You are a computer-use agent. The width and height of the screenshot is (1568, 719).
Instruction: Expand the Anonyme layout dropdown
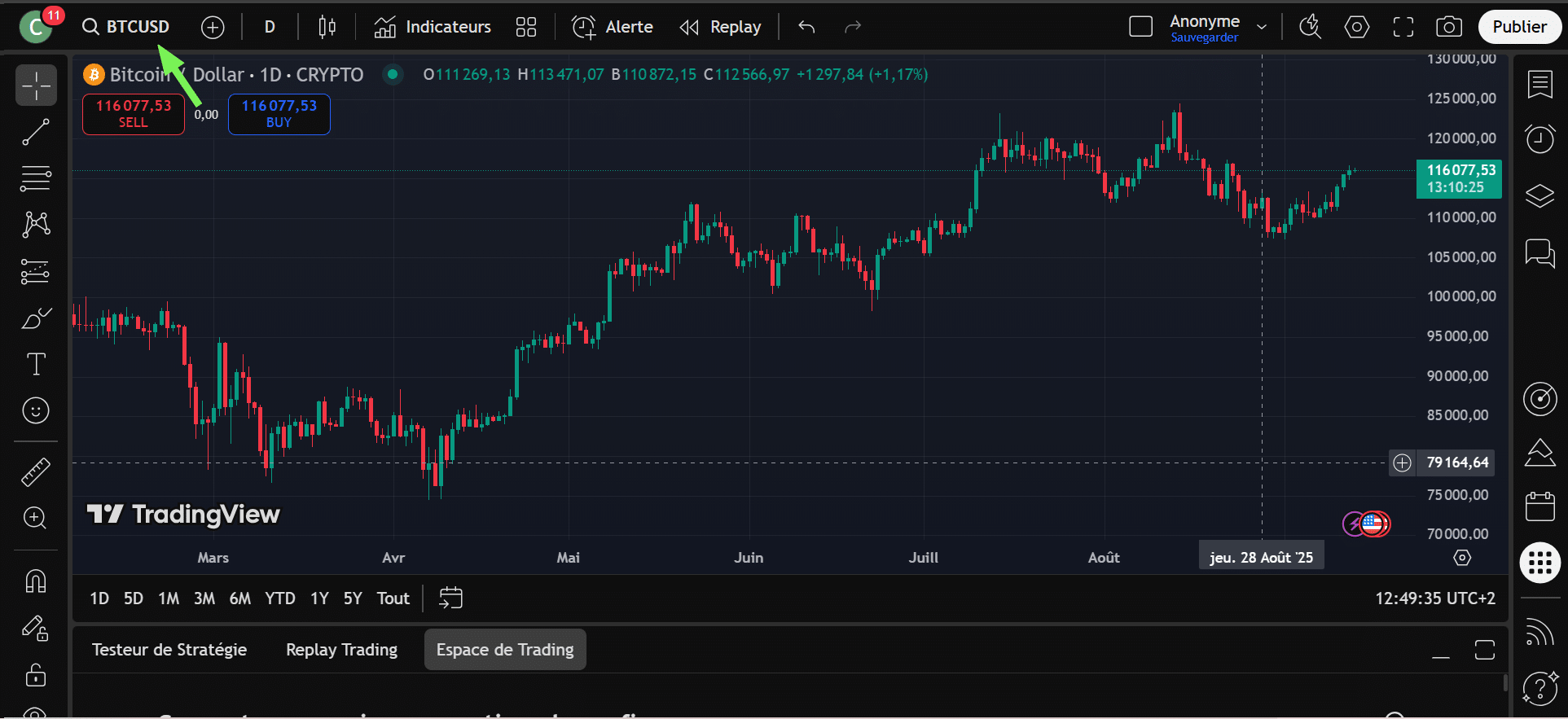[x=1262, y=27]
